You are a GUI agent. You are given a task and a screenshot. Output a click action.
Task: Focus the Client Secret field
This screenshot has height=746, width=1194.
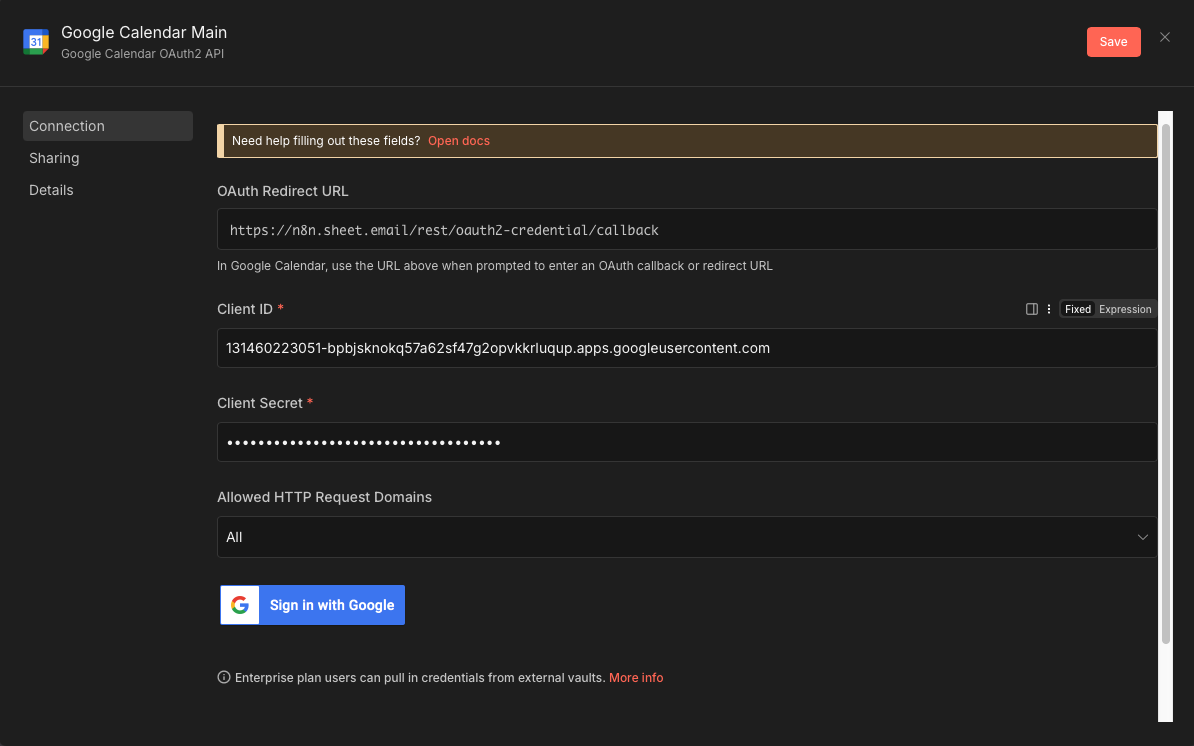(687, 441)
